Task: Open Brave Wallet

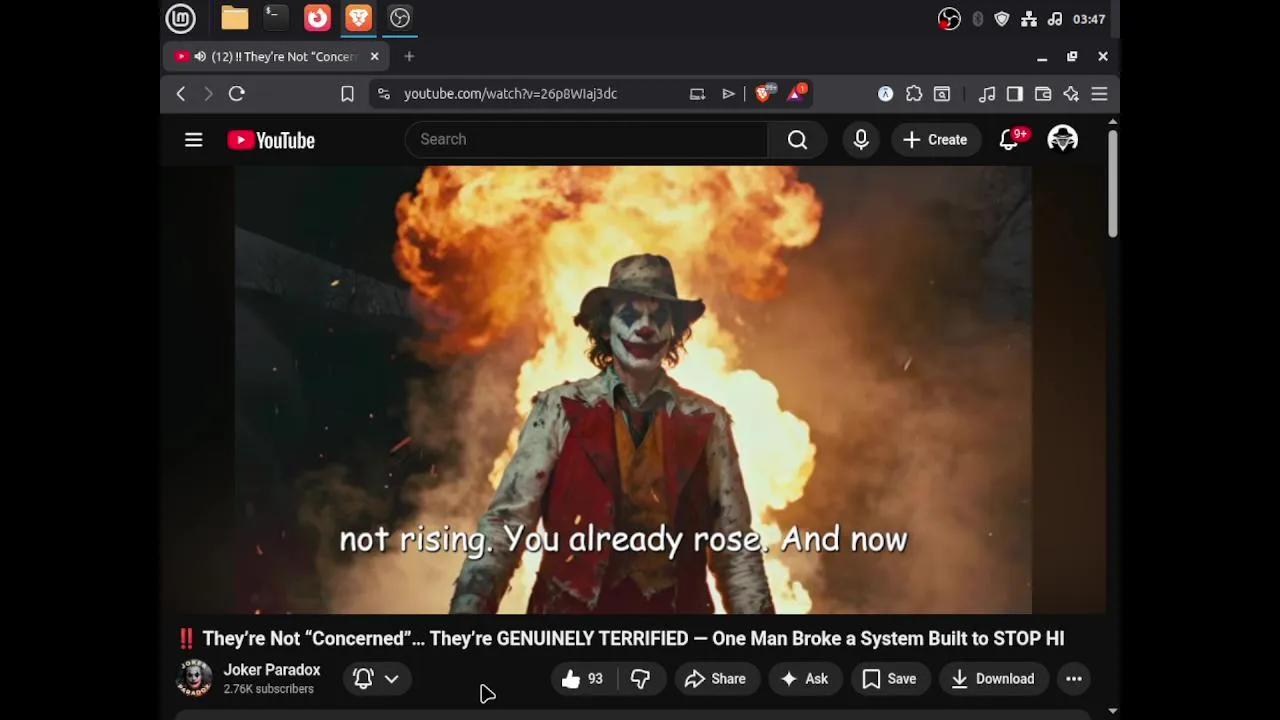Action: pos(1043,94)
